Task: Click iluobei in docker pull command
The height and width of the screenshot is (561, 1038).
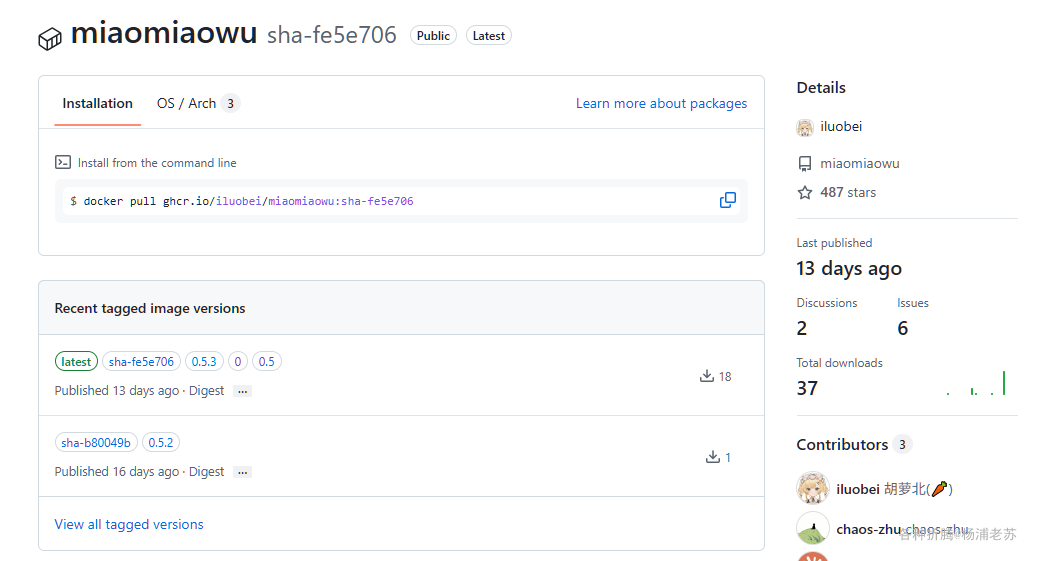Action: [x=238, y=201]
